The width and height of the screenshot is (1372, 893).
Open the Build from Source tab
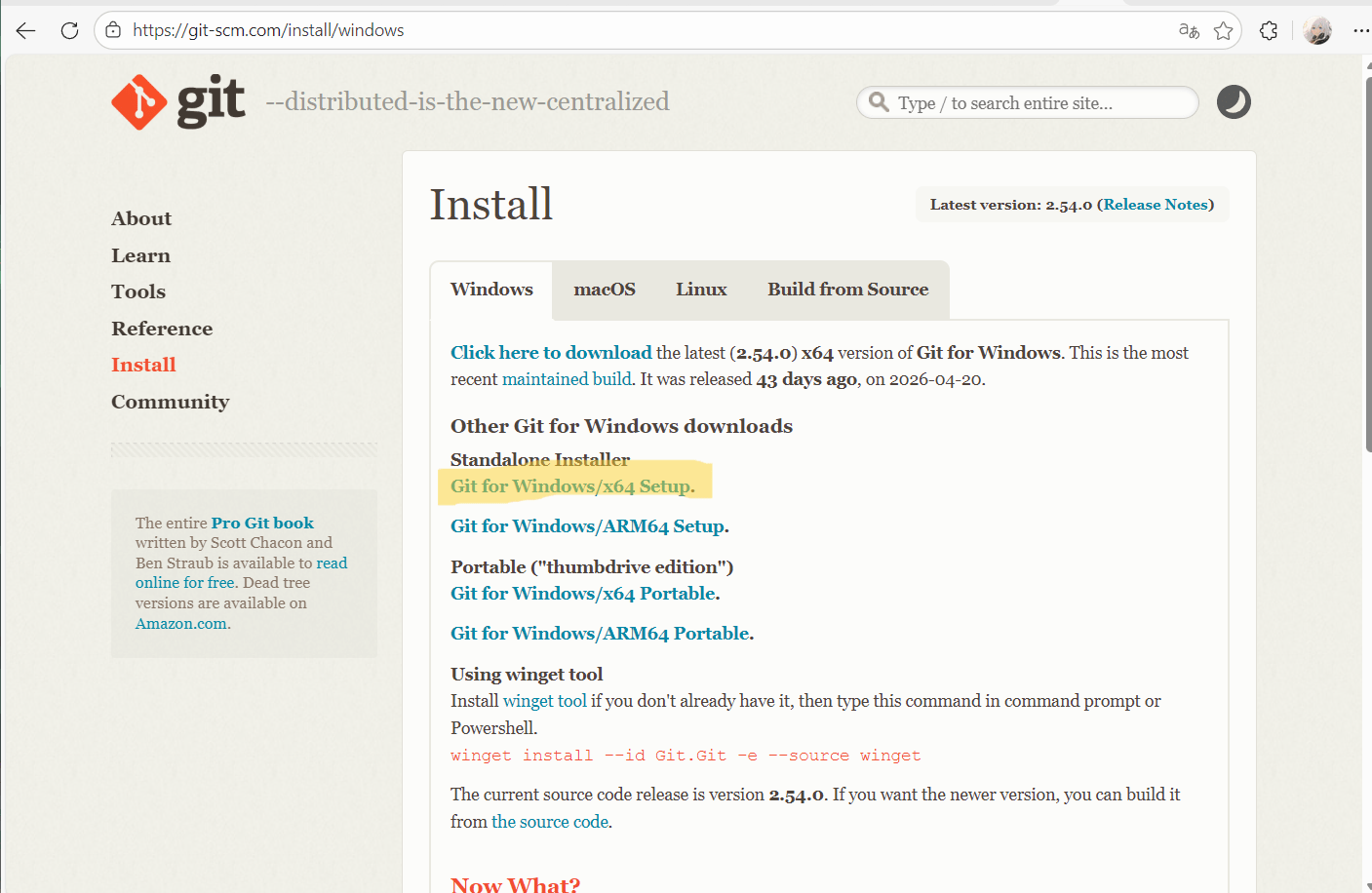(847, 290)
